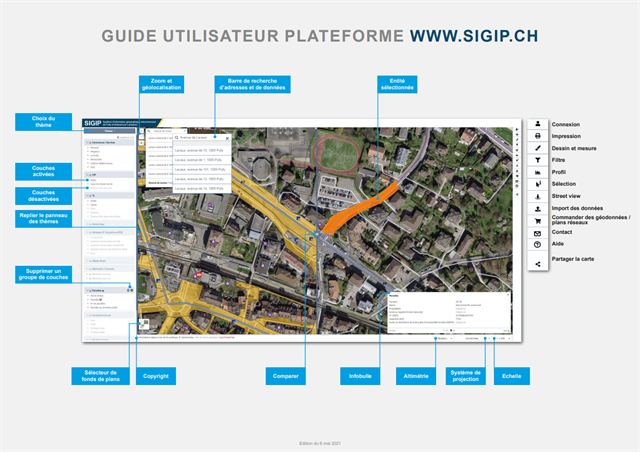Click the zoom in plus button on map
This screenshot has width=640, height=452.
[141, 131]
